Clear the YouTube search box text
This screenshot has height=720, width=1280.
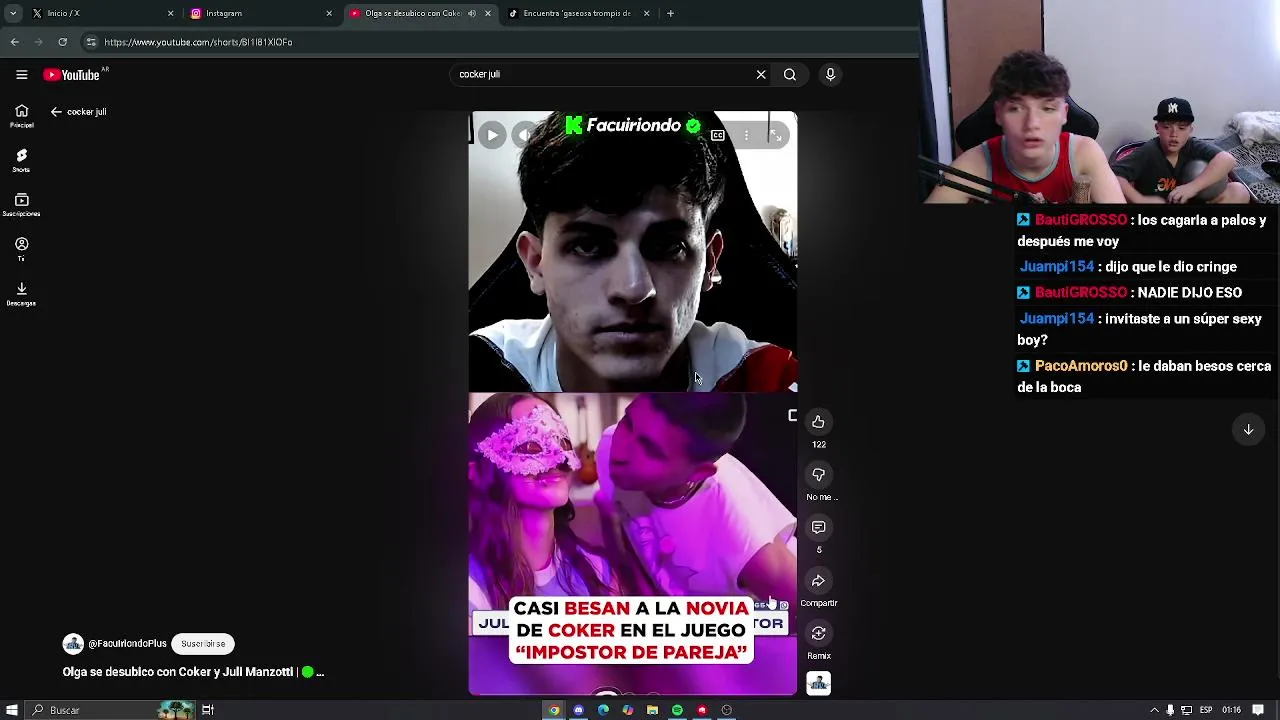pos(761,74)
